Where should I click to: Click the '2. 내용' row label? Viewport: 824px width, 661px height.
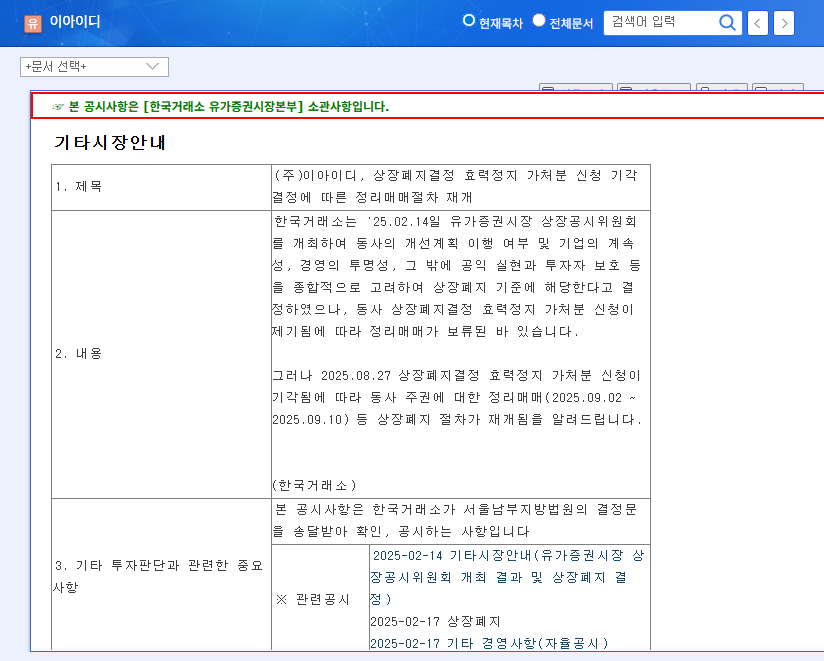[79, 354]
